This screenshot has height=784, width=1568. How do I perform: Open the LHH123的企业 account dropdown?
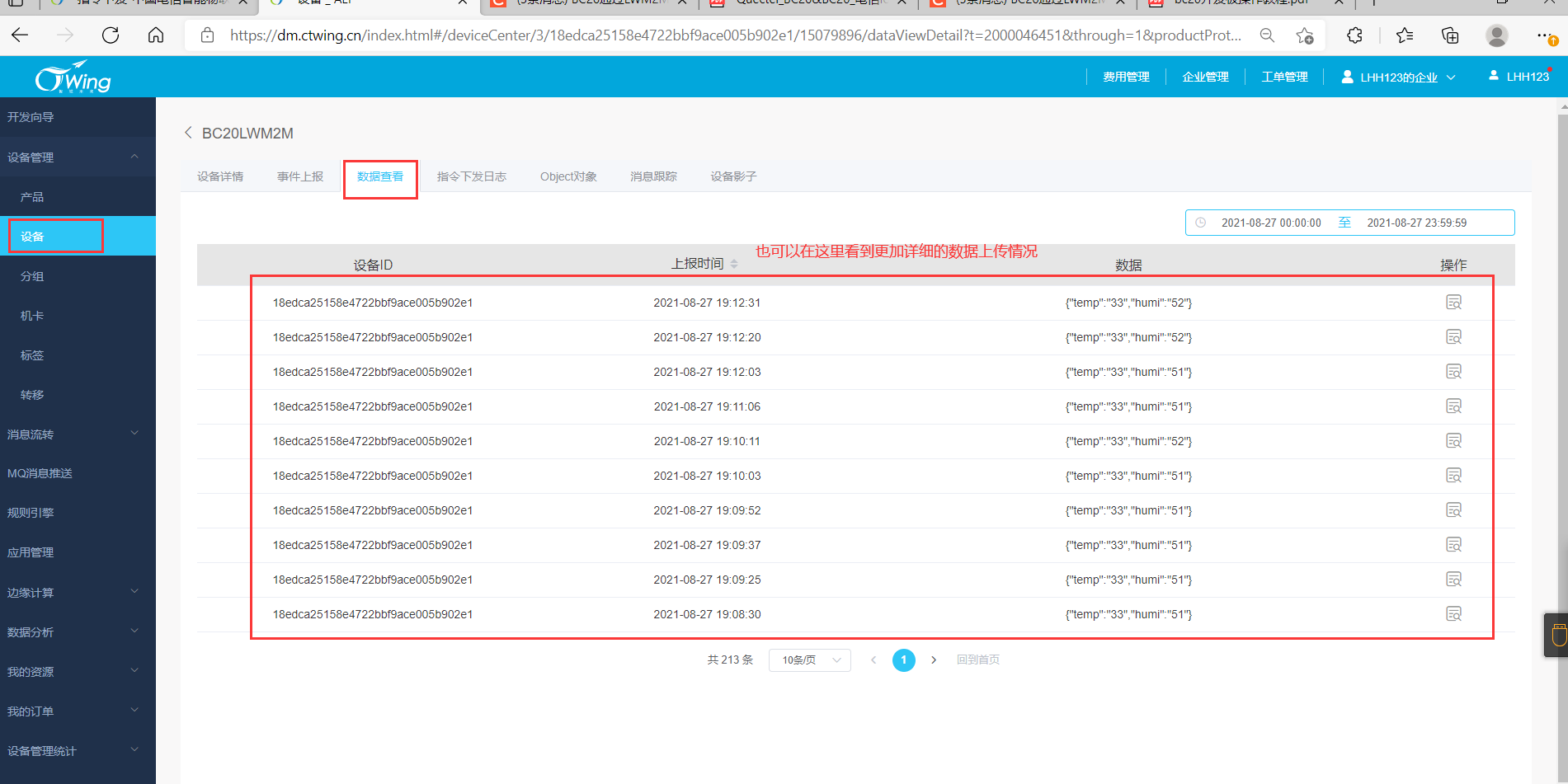1398,77
